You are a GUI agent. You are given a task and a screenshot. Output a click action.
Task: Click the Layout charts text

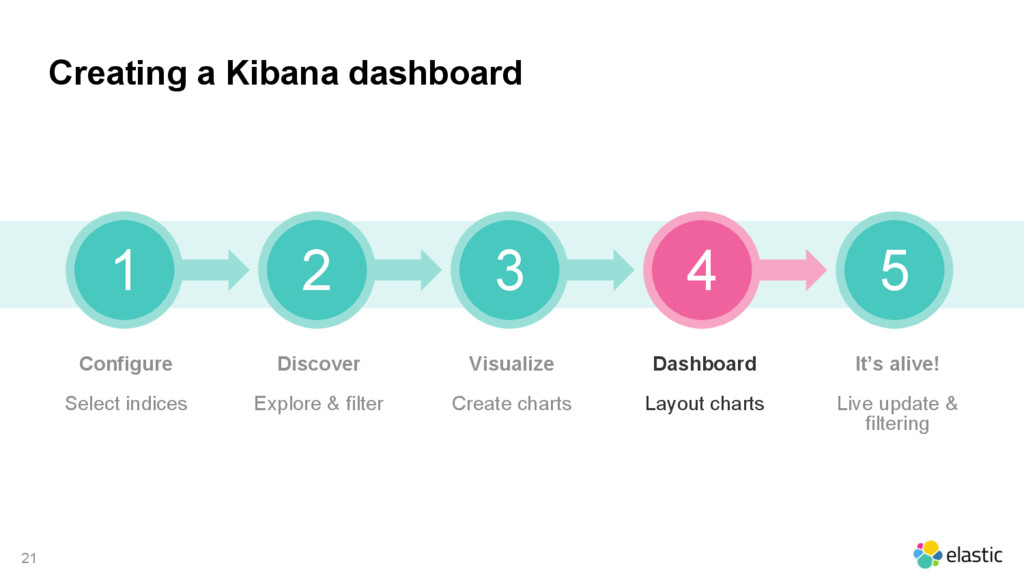pyautogui.click(x=705, y=404)
